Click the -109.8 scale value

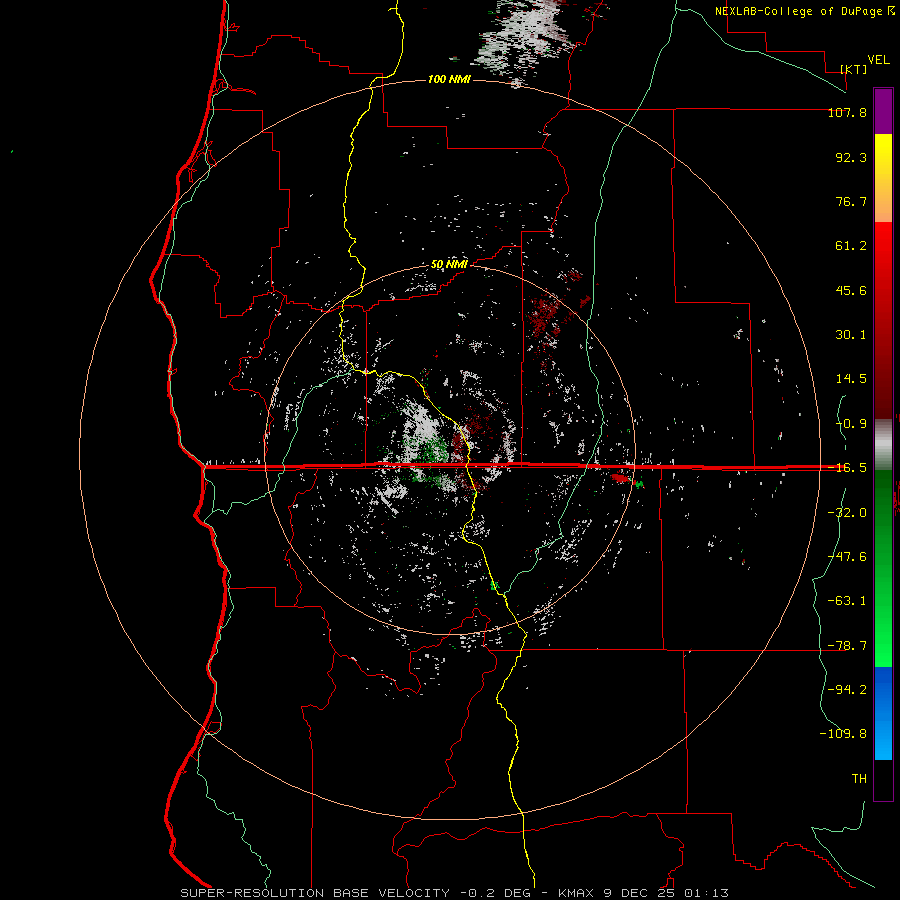[x=843, y=734]
